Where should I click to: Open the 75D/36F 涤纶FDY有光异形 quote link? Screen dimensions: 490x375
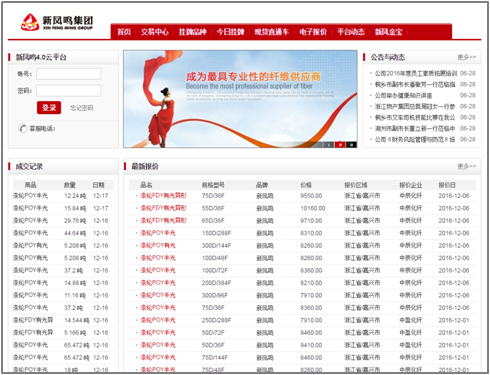163,196
